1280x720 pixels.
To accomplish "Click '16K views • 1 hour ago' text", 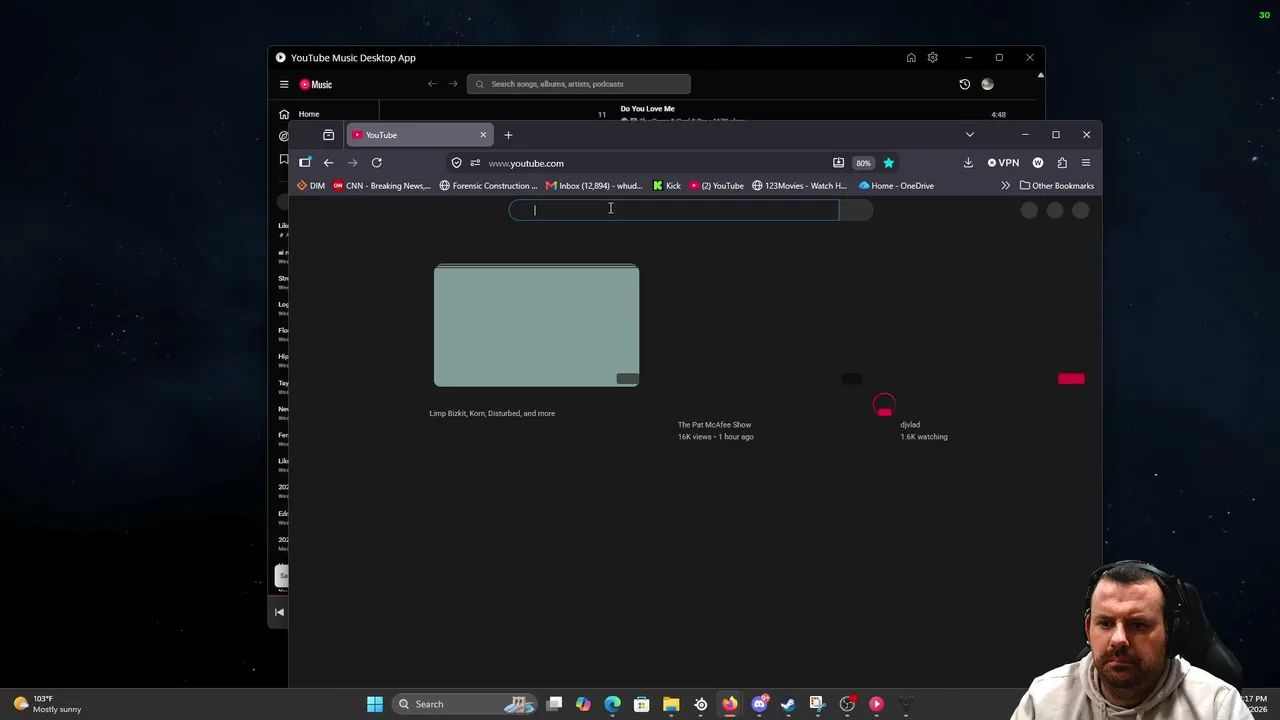I will coord(716,437).
